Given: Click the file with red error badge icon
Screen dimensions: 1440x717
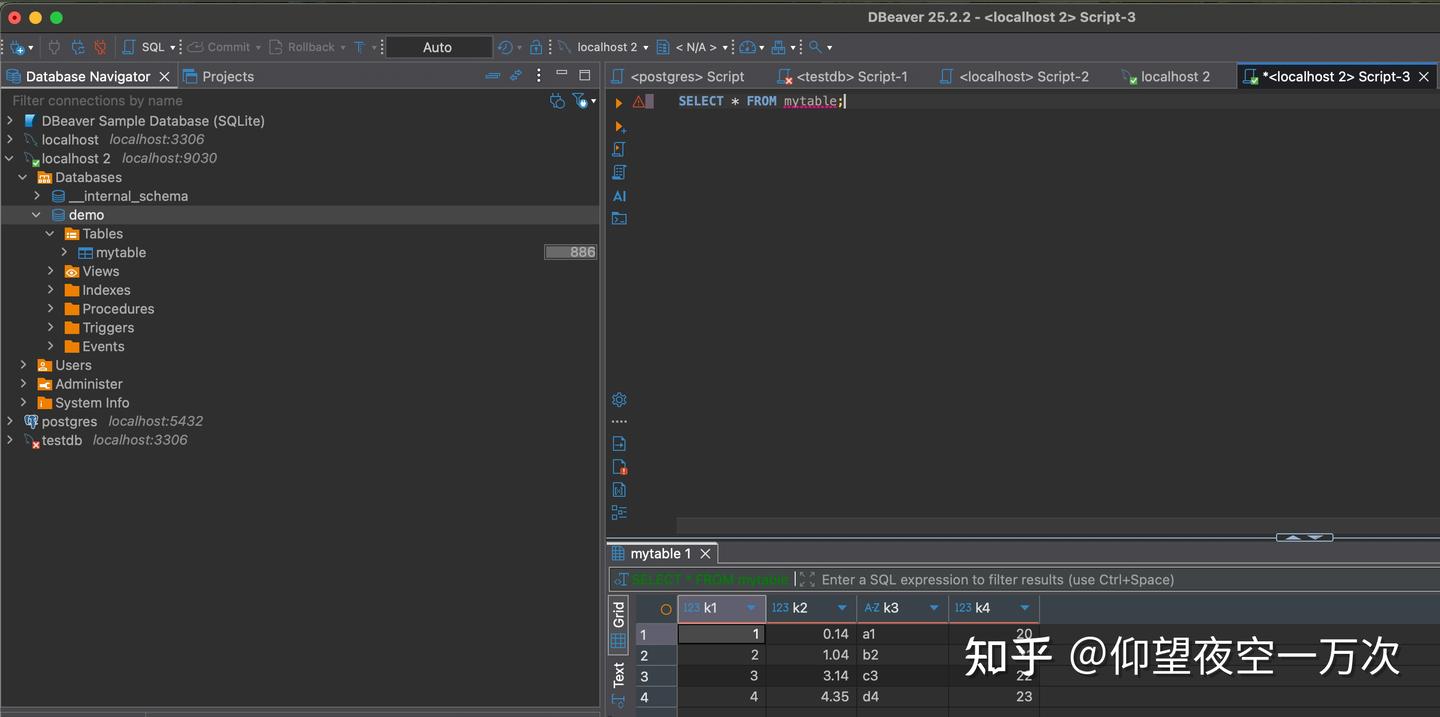Looking at the screenshot, I should click(x=619, y=467).
